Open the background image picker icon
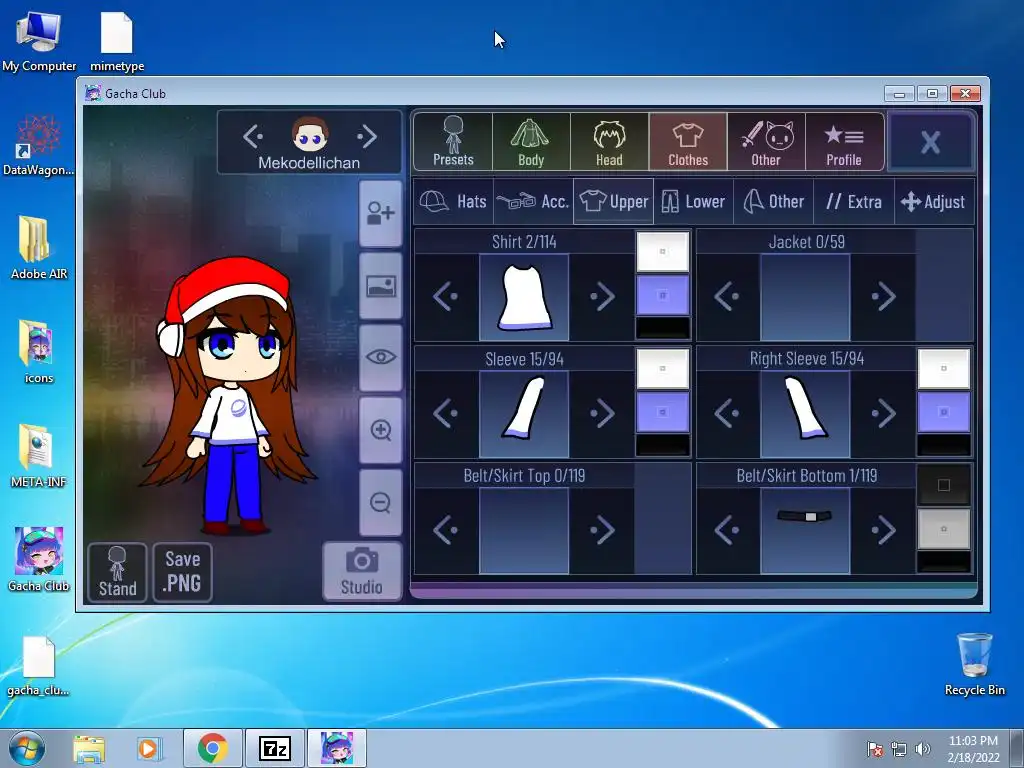 click(381, 286)
